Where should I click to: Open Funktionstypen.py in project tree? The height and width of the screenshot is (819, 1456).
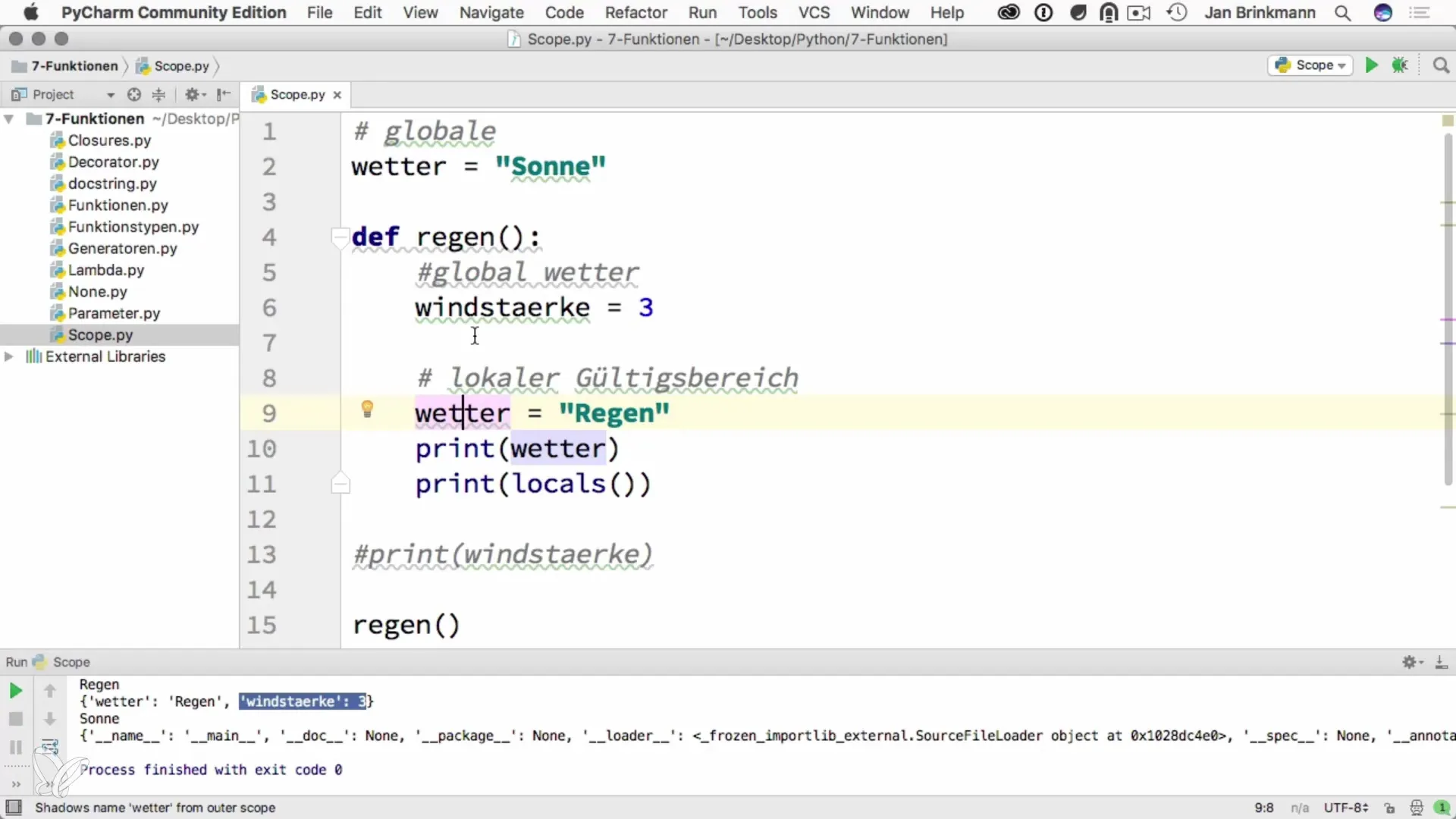point(133,227)
